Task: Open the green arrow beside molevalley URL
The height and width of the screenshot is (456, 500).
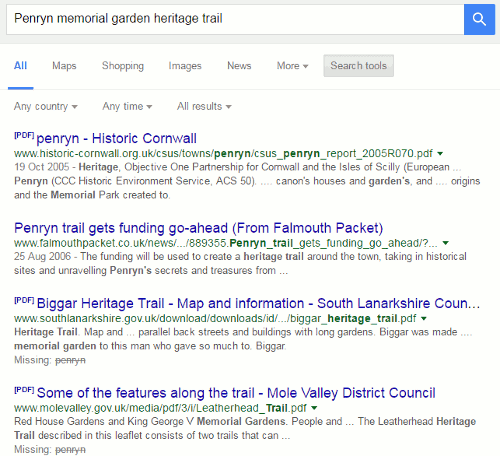Action: 314,408
